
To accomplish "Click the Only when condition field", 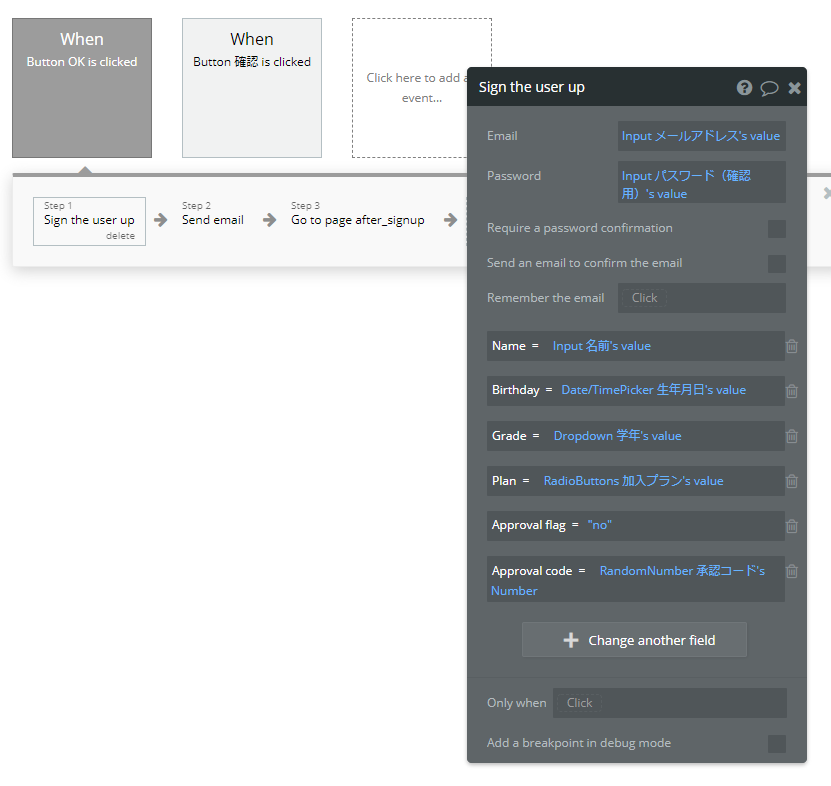I will (x=670, y=703).
